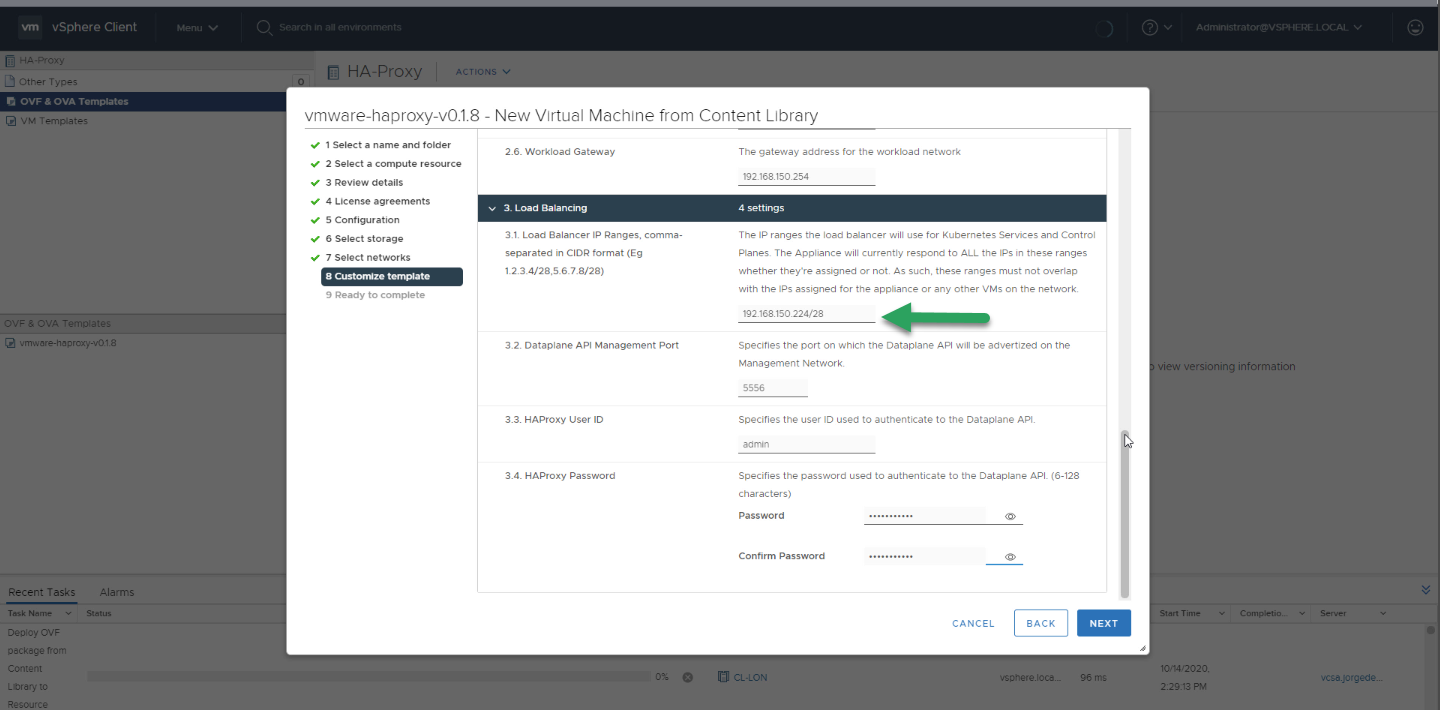The width and height of the screenshot is (1440, 710).
Task: Open Completion column filter dropdown
Action: (1301, 613)
